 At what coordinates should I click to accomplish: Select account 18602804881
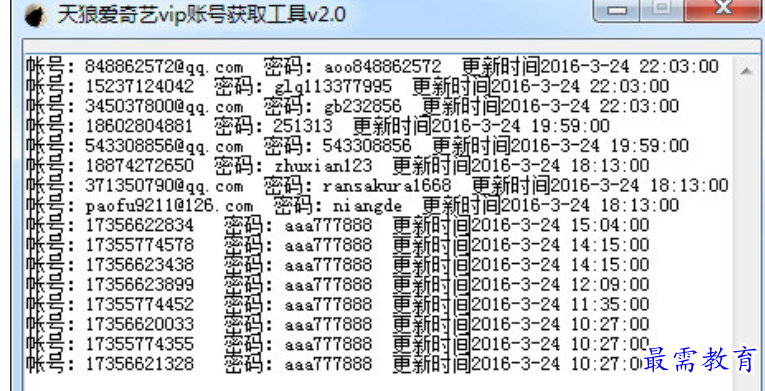click(x=140, y=126)
